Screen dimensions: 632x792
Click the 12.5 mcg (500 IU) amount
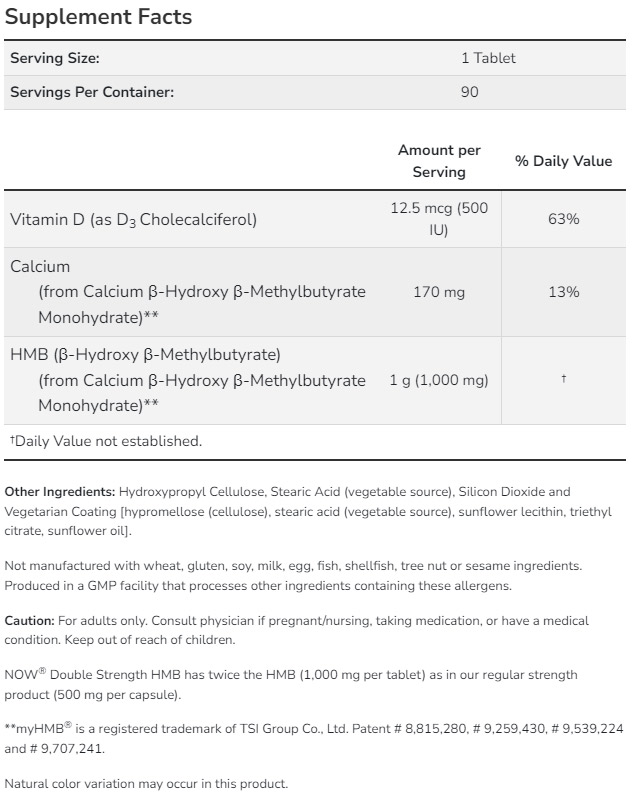(439, 219)
